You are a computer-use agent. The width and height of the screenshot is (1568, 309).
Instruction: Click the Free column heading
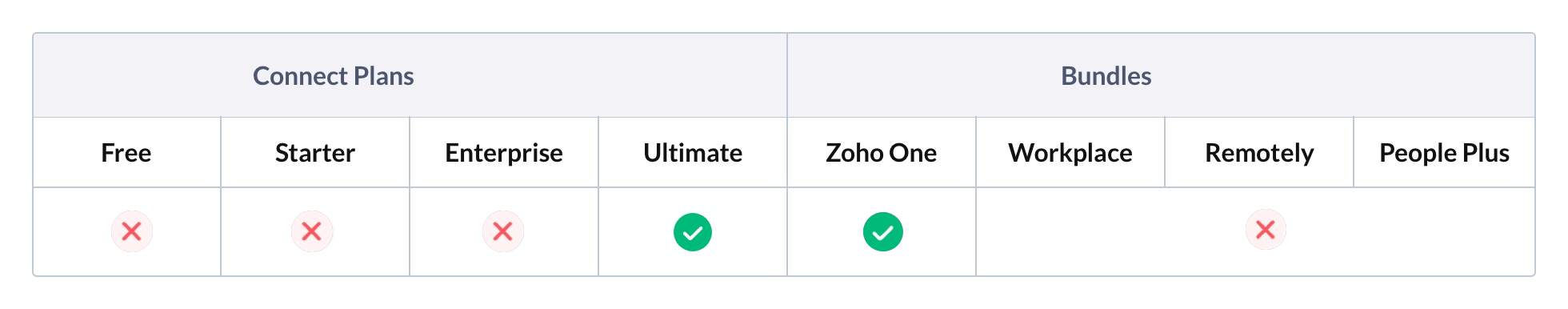126,153
